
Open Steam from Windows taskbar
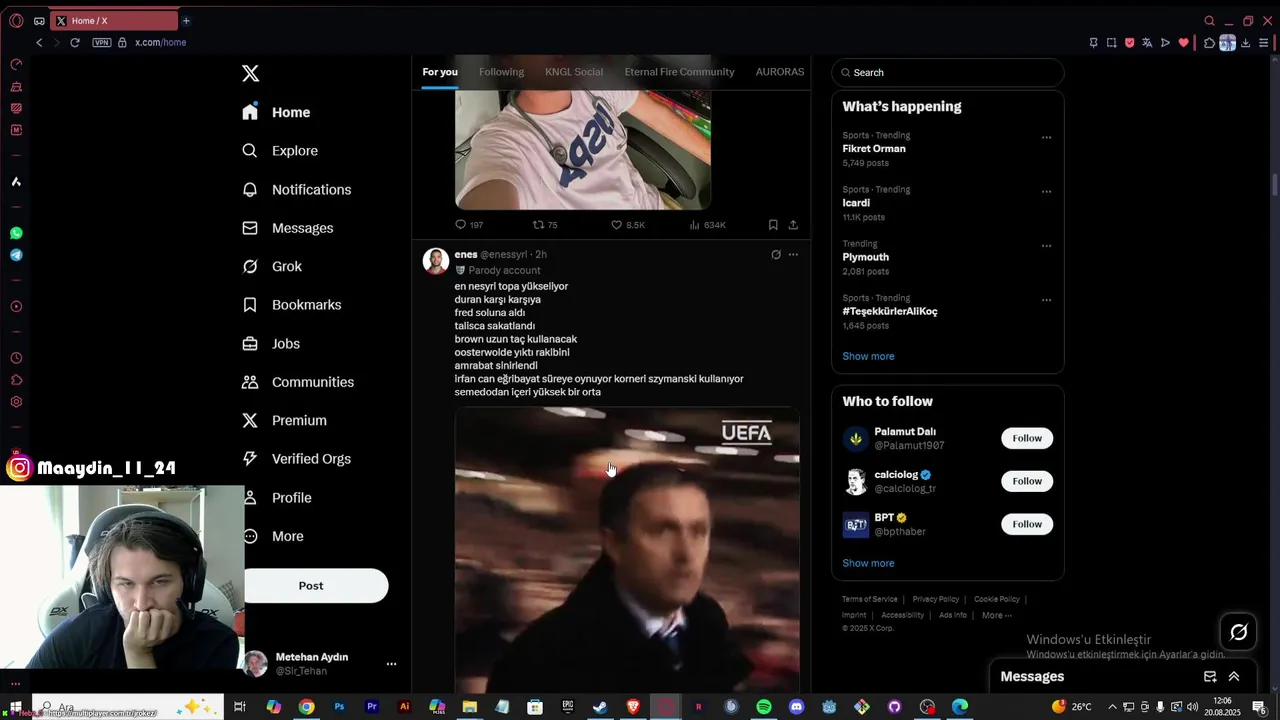click(600, 707)
